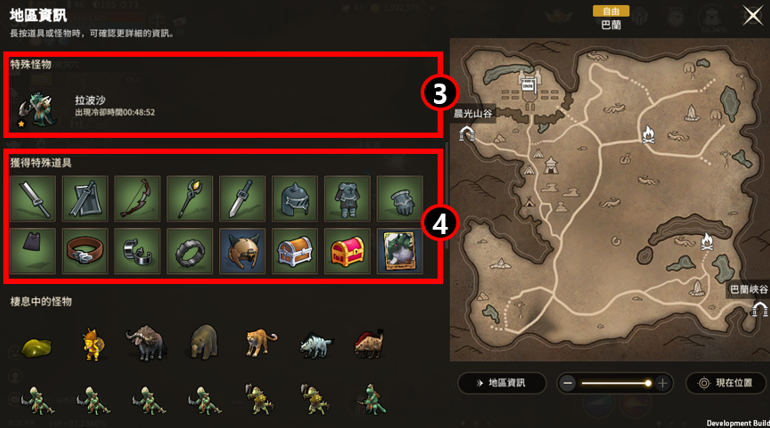Click the buffalo monster icon
Viewport: 770px width, 428px height.
pos(146,342)
